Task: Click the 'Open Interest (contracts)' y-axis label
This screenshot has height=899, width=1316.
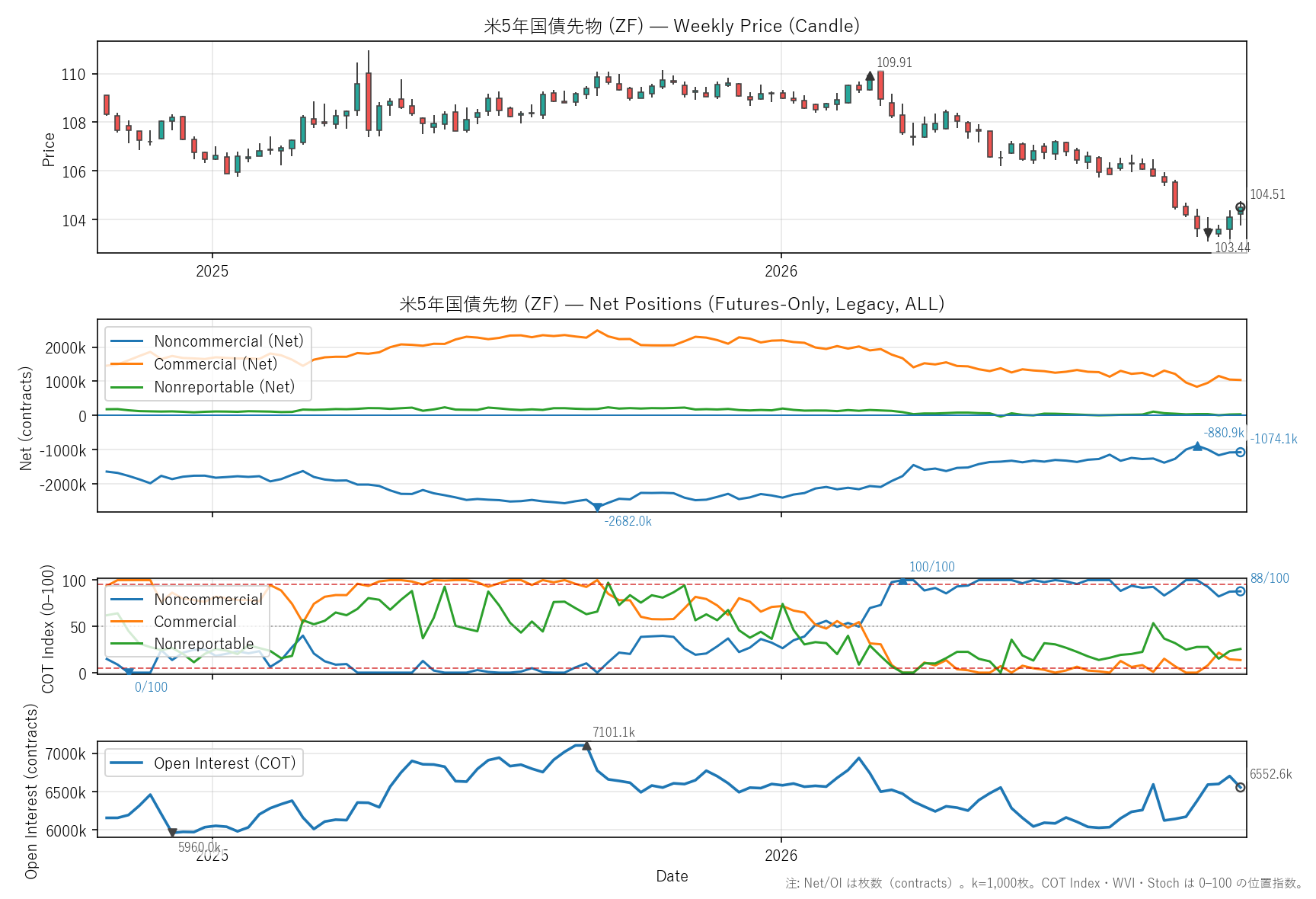Action: coord(31,791)
